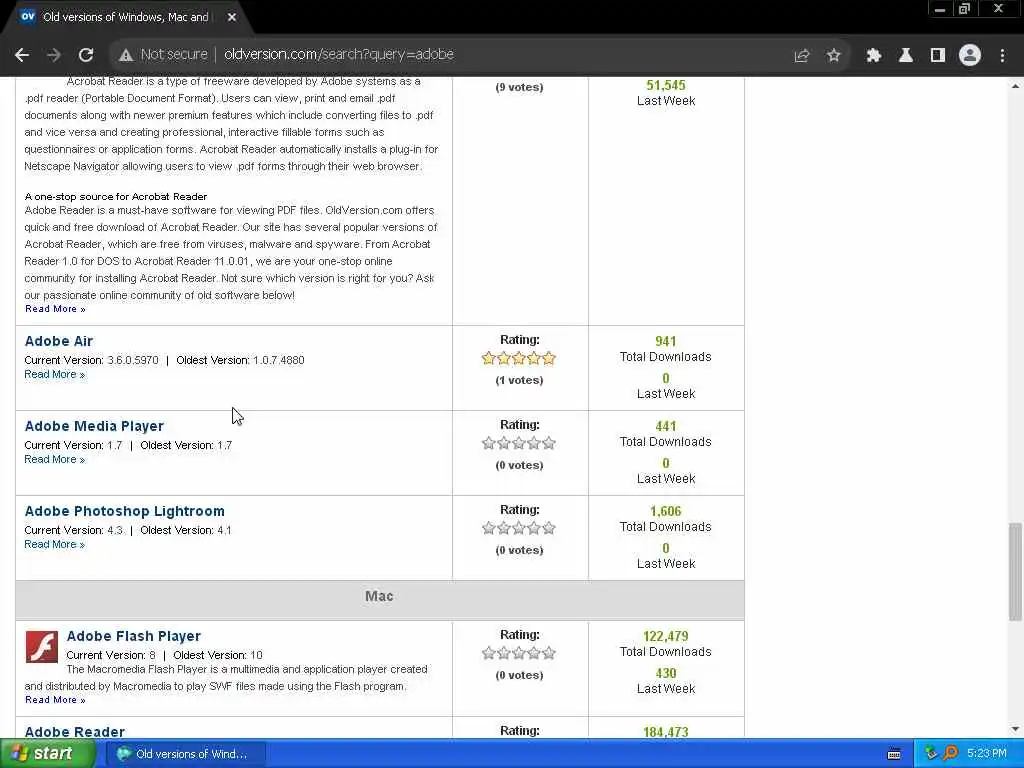Open the Adobe Media Player link
Screen dimensions: 1024x768
(x=94, y=426)
